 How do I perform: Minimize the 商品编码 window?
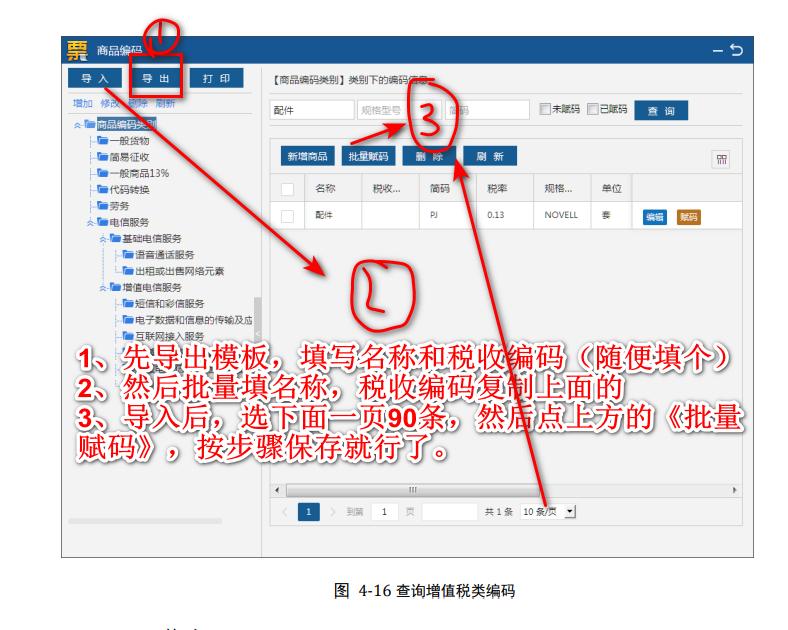718,50
